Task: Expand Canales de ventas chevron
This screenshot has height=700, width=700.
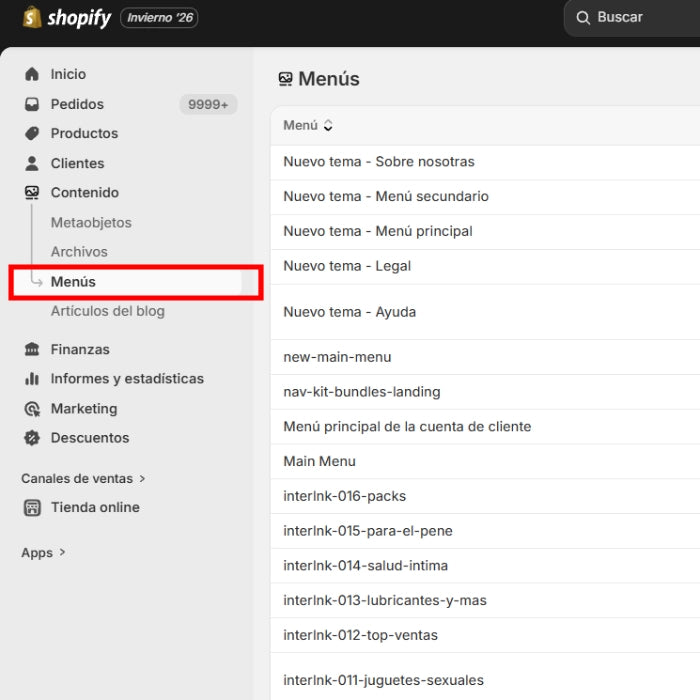Action: click(x=142, y=479)
